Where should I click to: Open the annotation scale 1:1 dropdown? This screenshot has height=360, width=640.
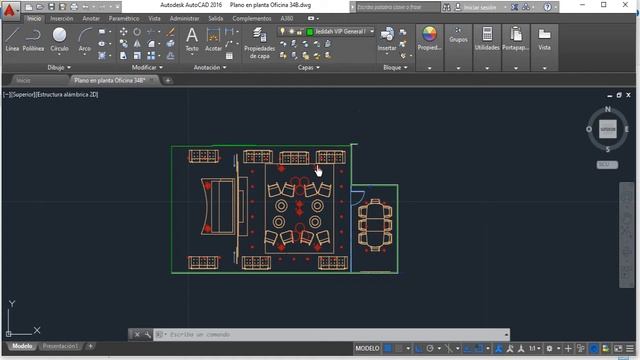click(535, 348)
